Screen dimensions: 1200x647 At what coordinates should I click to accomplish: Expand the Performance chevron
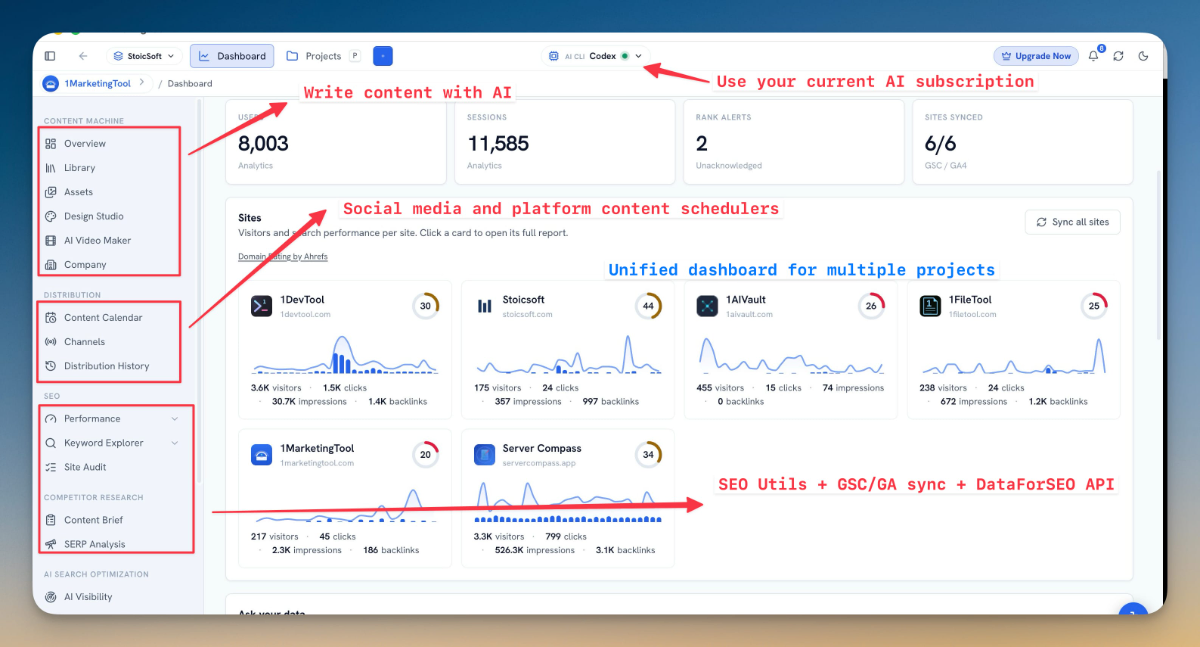coord(175,419)
